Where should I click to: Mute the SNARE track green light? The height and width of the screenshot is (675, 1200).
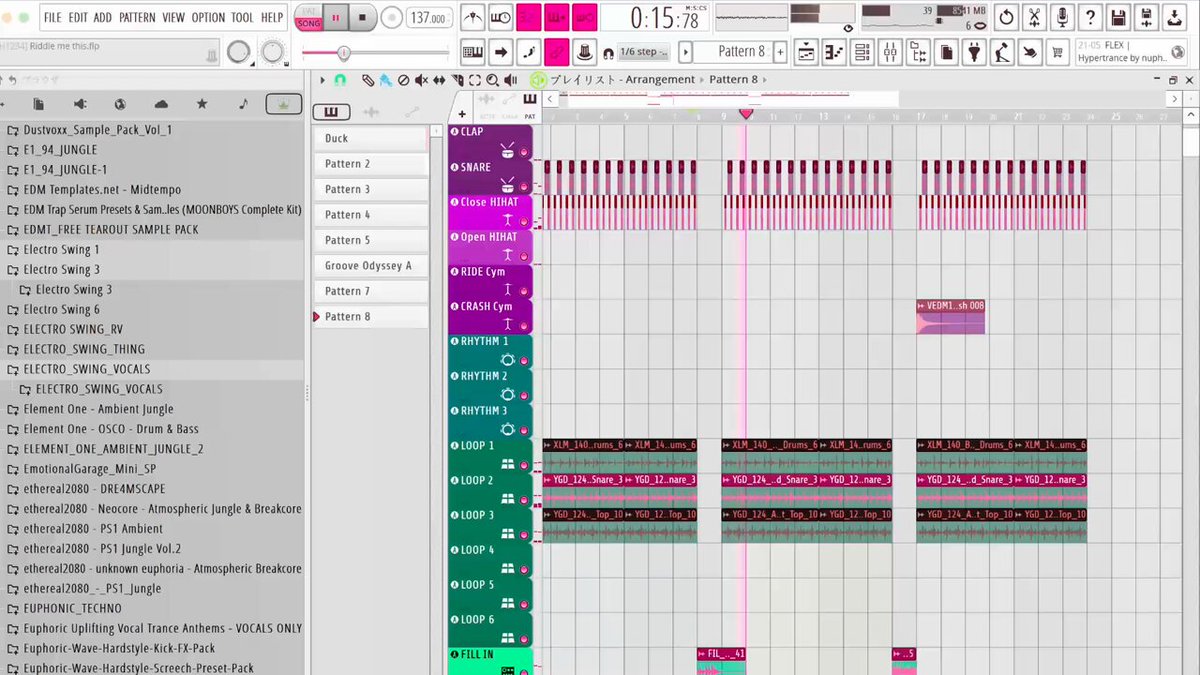coord(523,186)
